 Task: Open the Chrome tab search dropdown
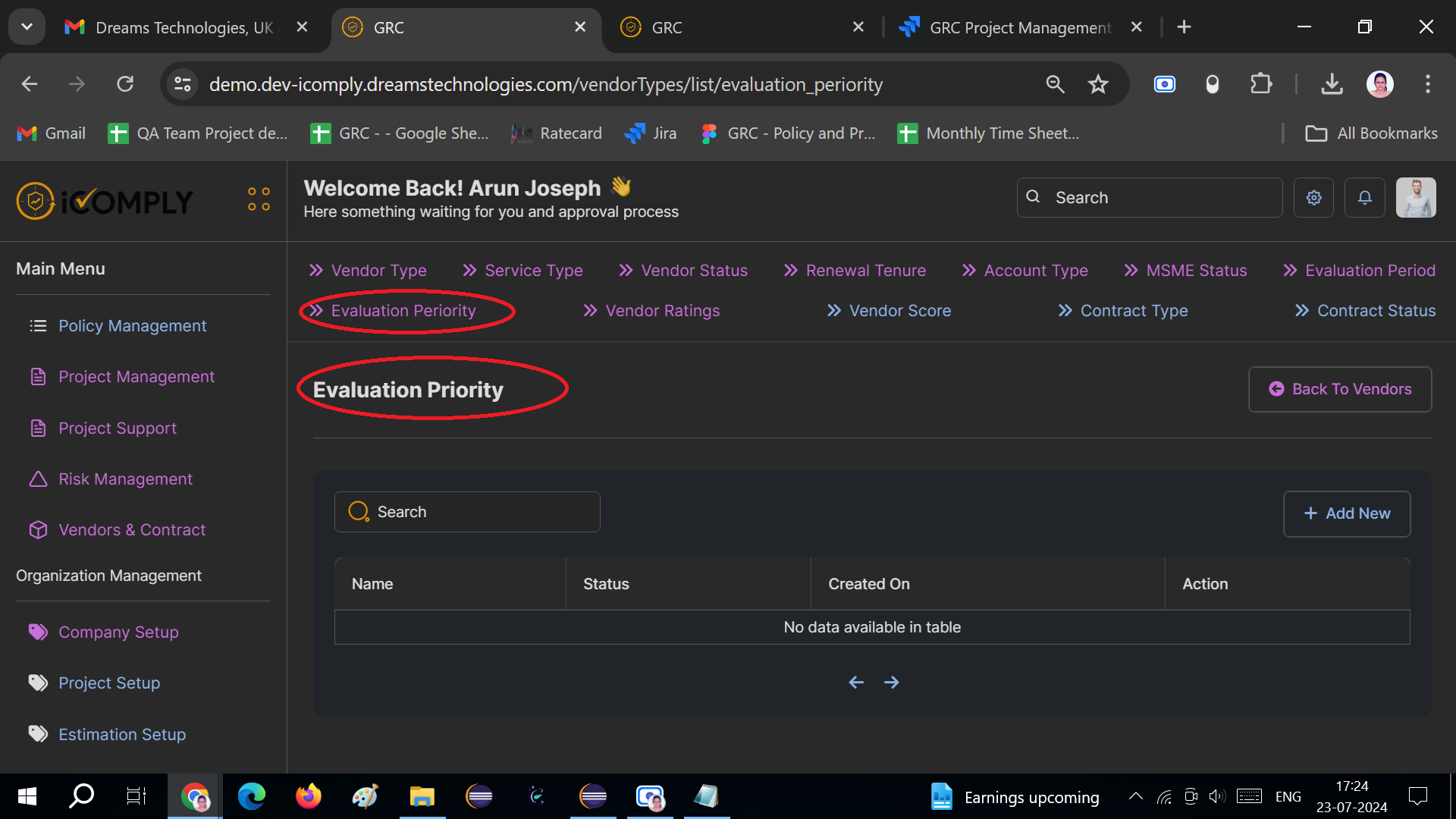27,27
